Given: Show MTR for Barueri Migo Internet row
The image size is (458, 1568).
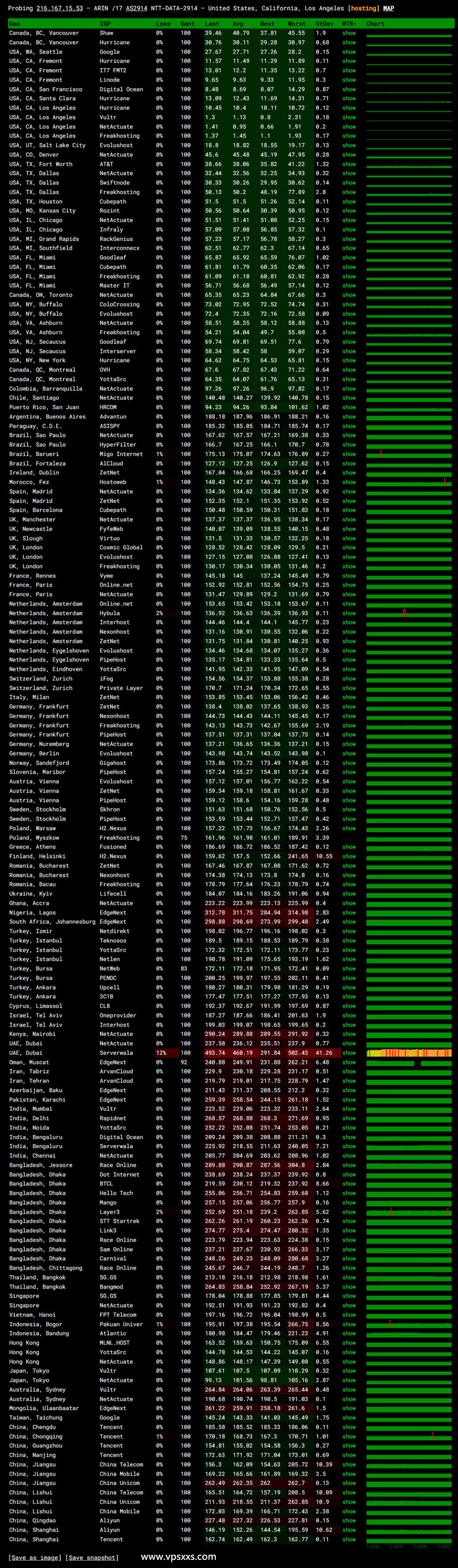Looking at the screenshot, I should click(349, 454).
